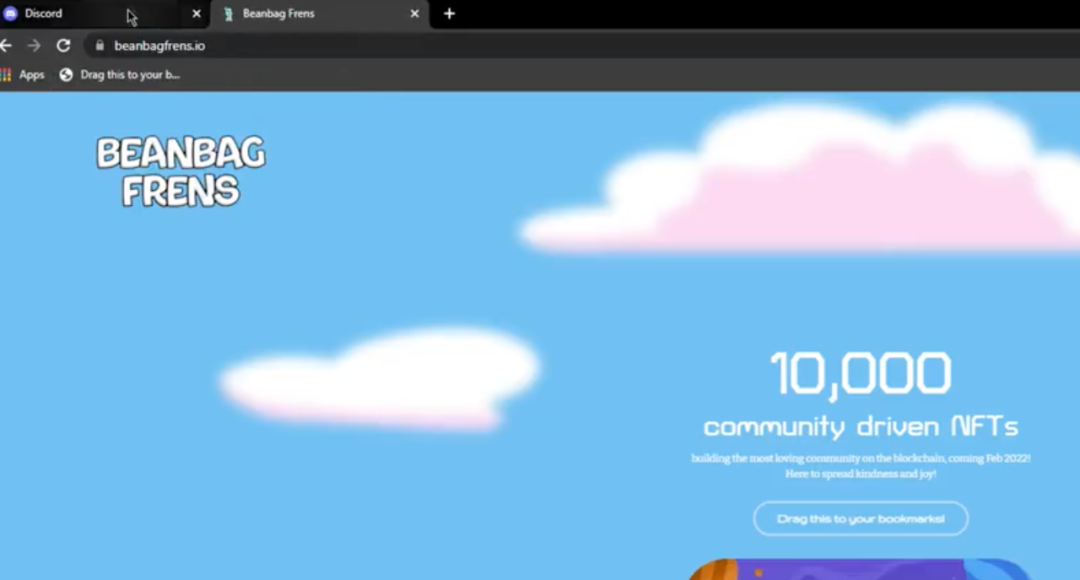This screenshot has width=1080, height=580.
Task: Reload the current page
Action: [x=63, y=45]
